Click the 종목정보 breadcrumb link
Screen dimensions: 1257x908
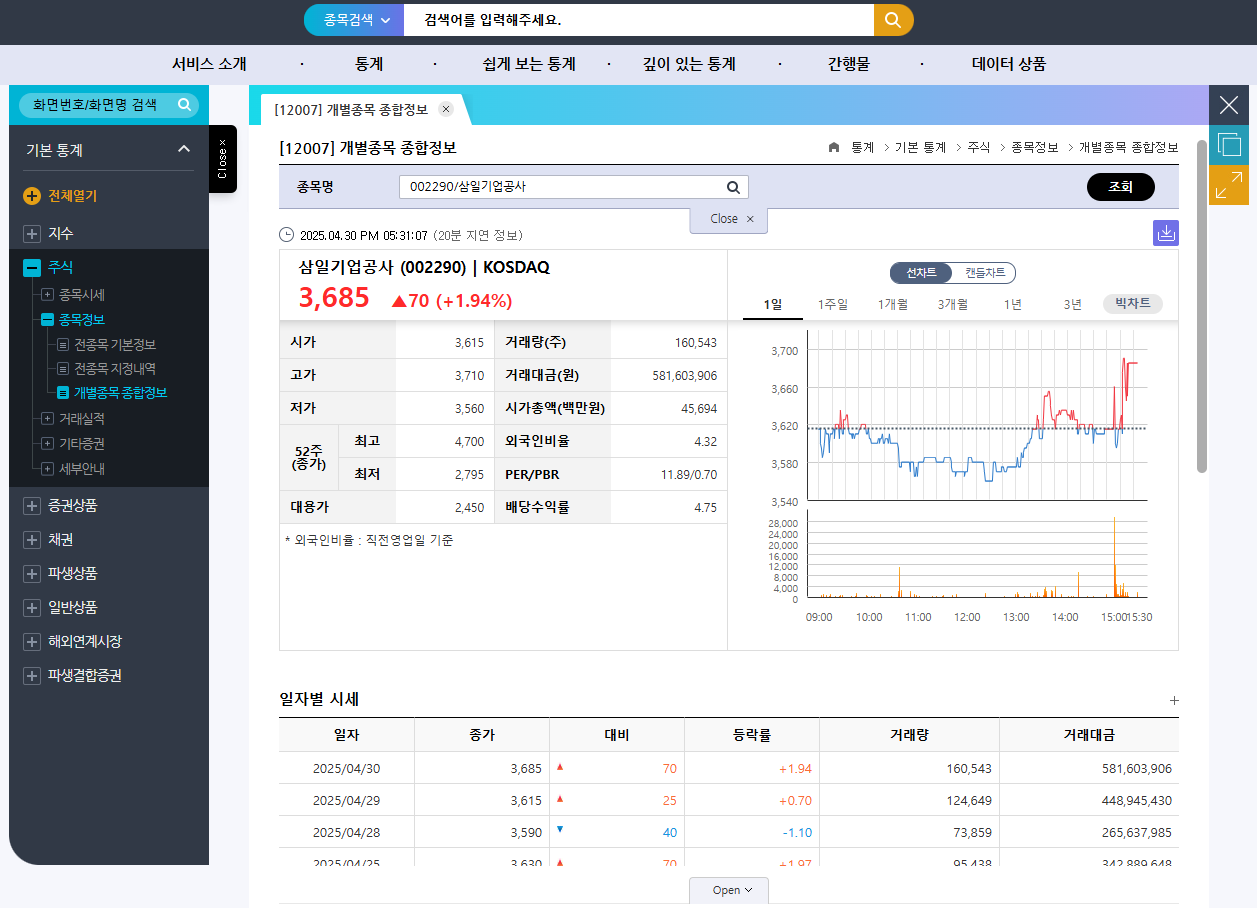(1034, 147)
